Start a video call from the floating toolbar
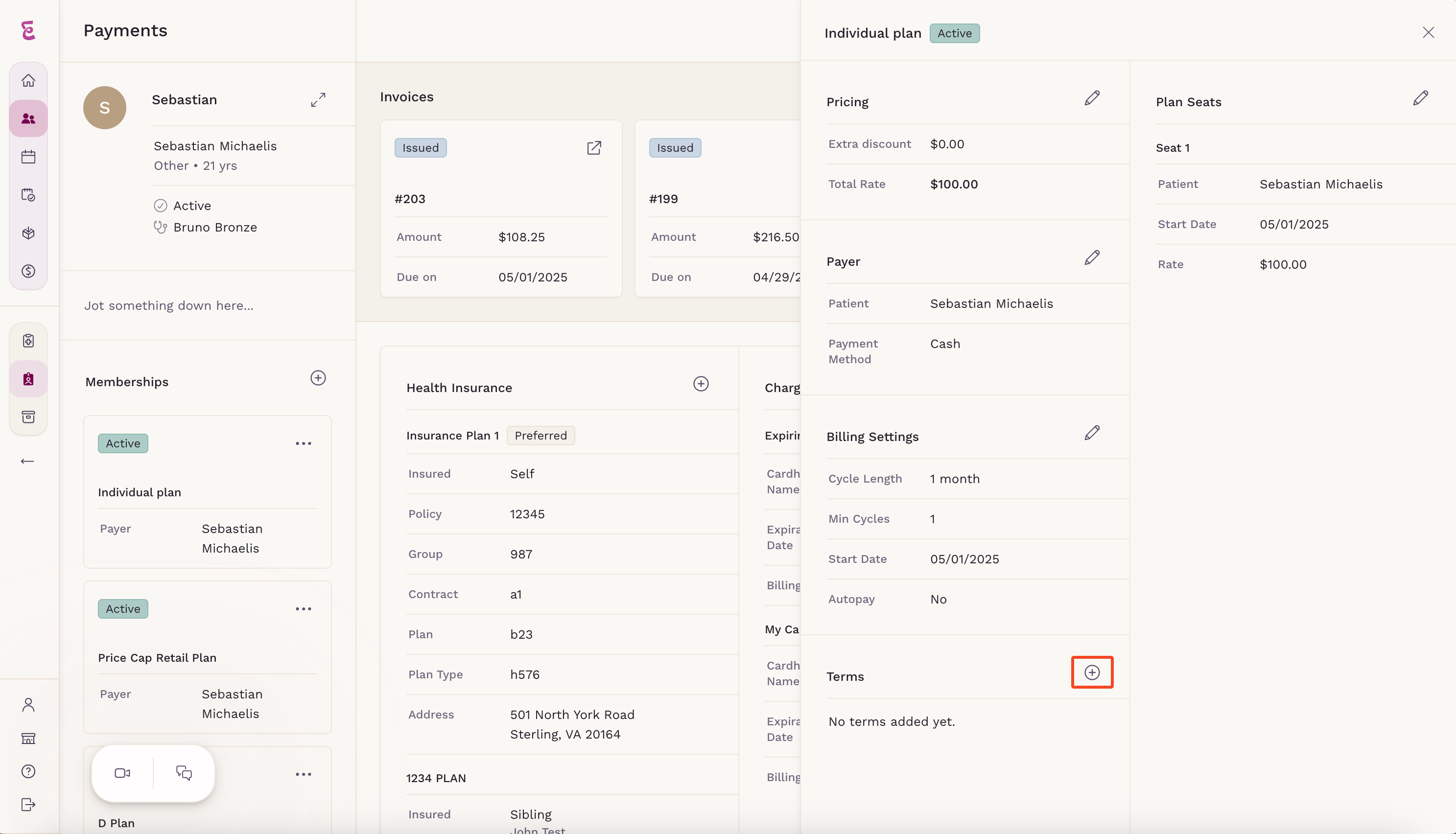The height and width of the screenshot is (834, 1456). tap(122, 773)
